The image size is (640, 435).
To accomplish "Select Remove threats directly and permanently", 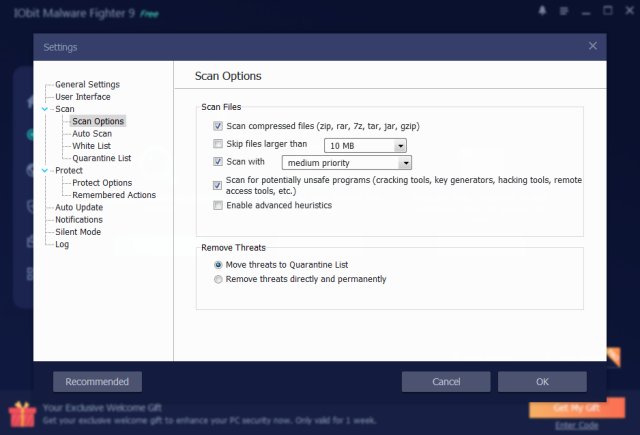I will click(x=219, y=280).
